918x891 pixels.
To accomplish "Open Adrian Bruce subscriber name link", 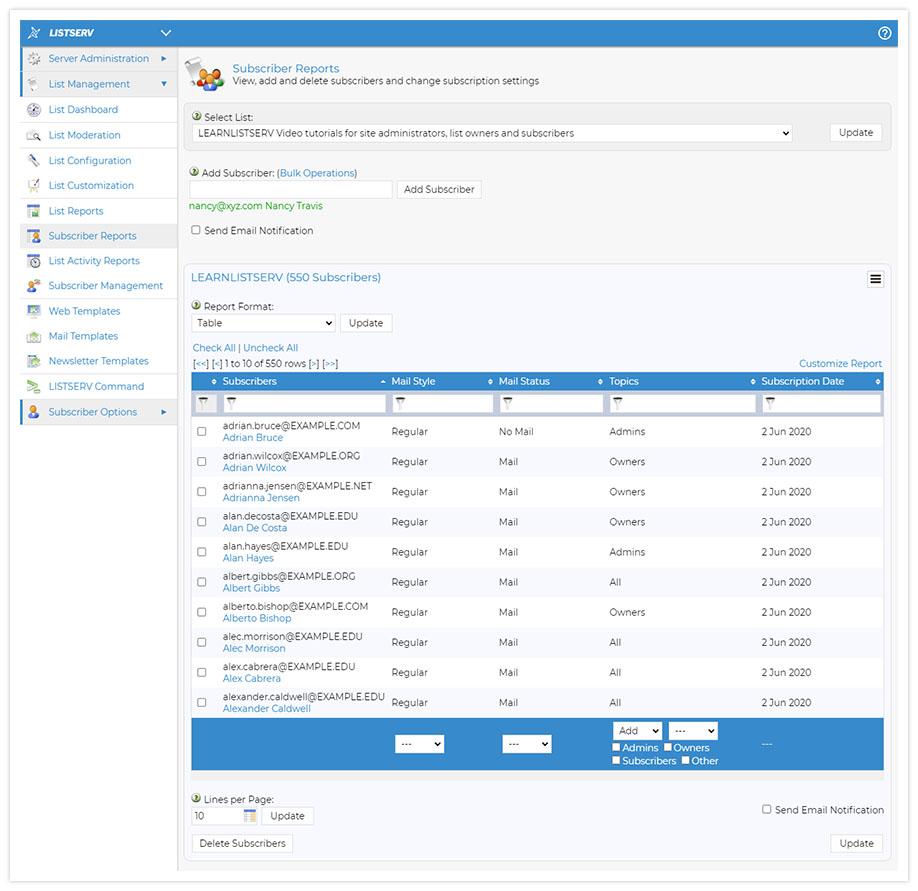I will point(252,437).
